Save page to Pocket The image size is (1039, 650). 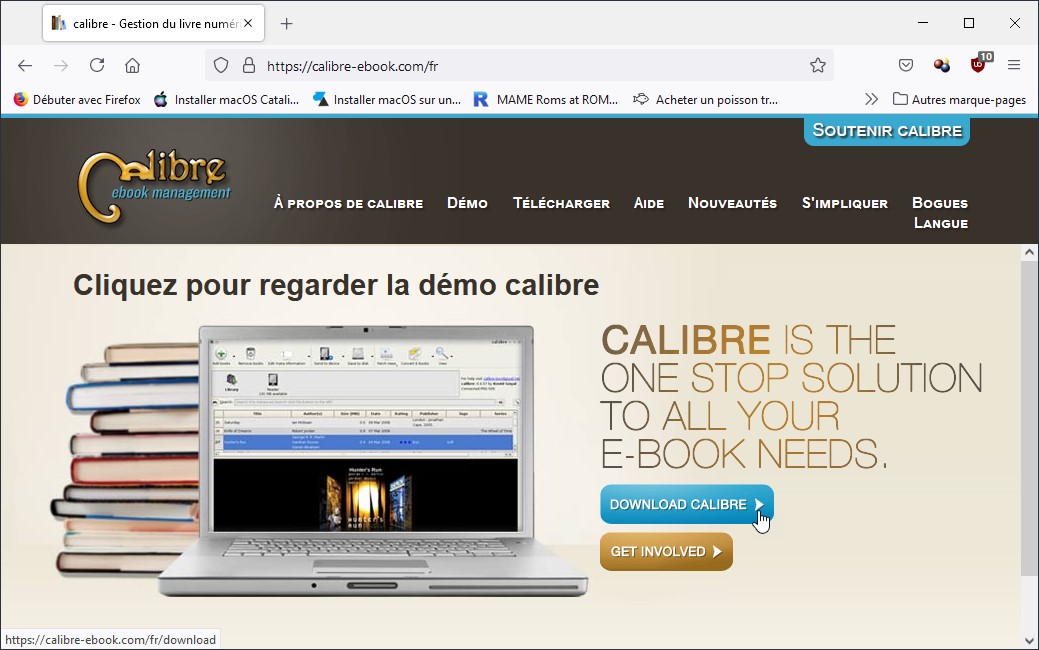coord(906,65)
